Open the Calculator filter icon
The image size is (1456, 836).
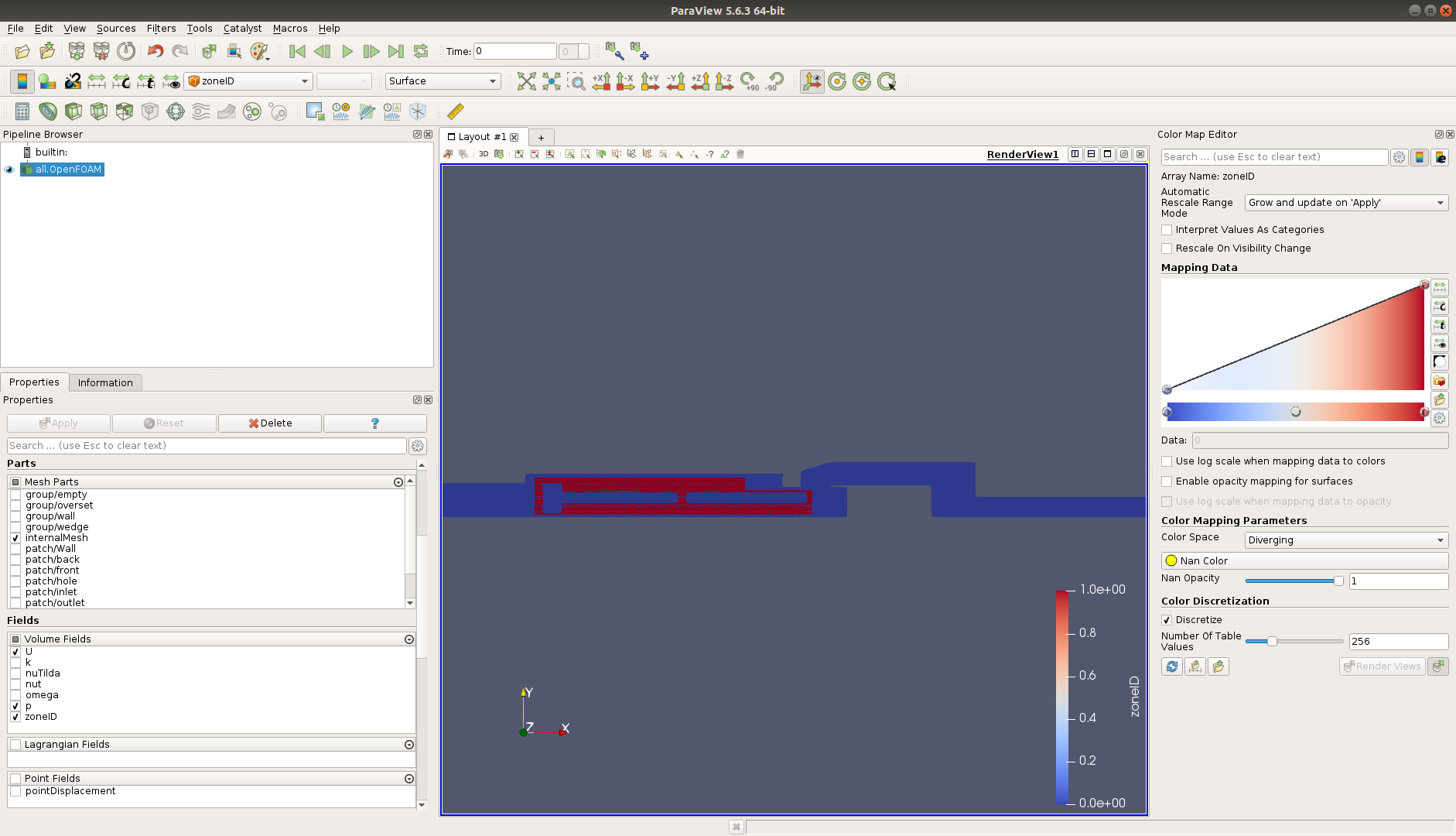[x=22, y=111]
